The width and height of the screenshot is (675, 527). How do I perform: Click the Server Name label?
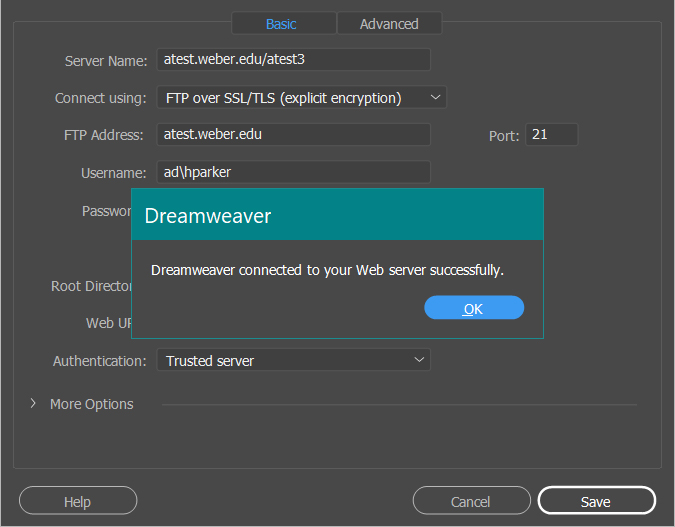(106, 61)
